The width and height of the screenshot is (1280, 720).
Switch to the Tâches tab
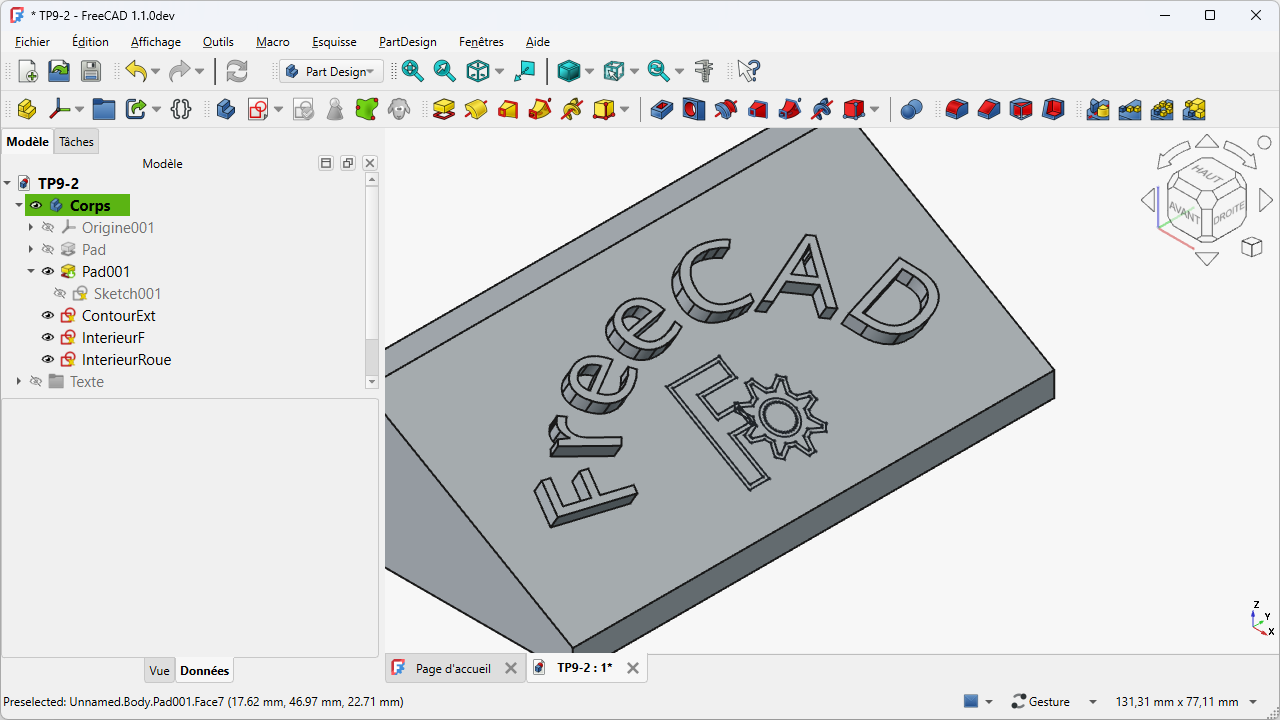click(76, 142)
